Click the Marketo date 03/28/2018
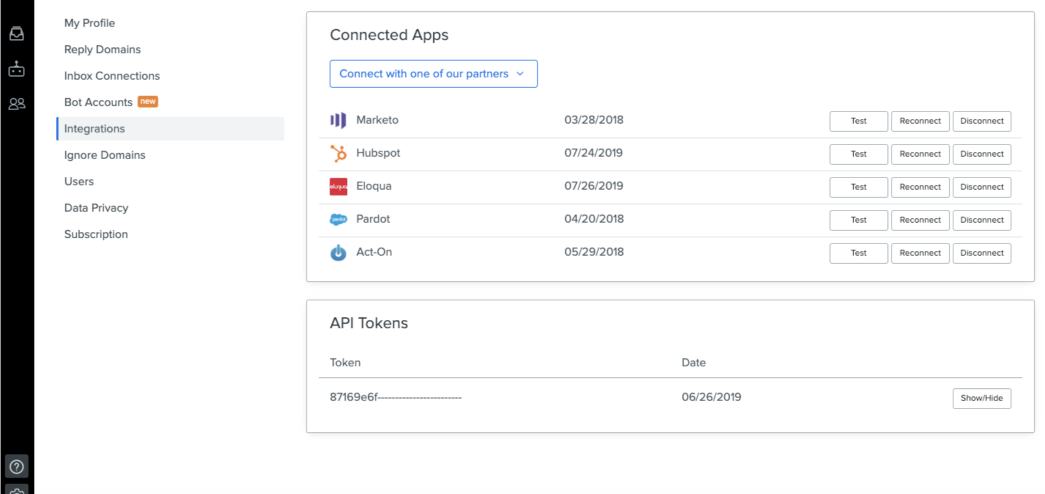1045x494 pixels. click(x=594, y=120)
